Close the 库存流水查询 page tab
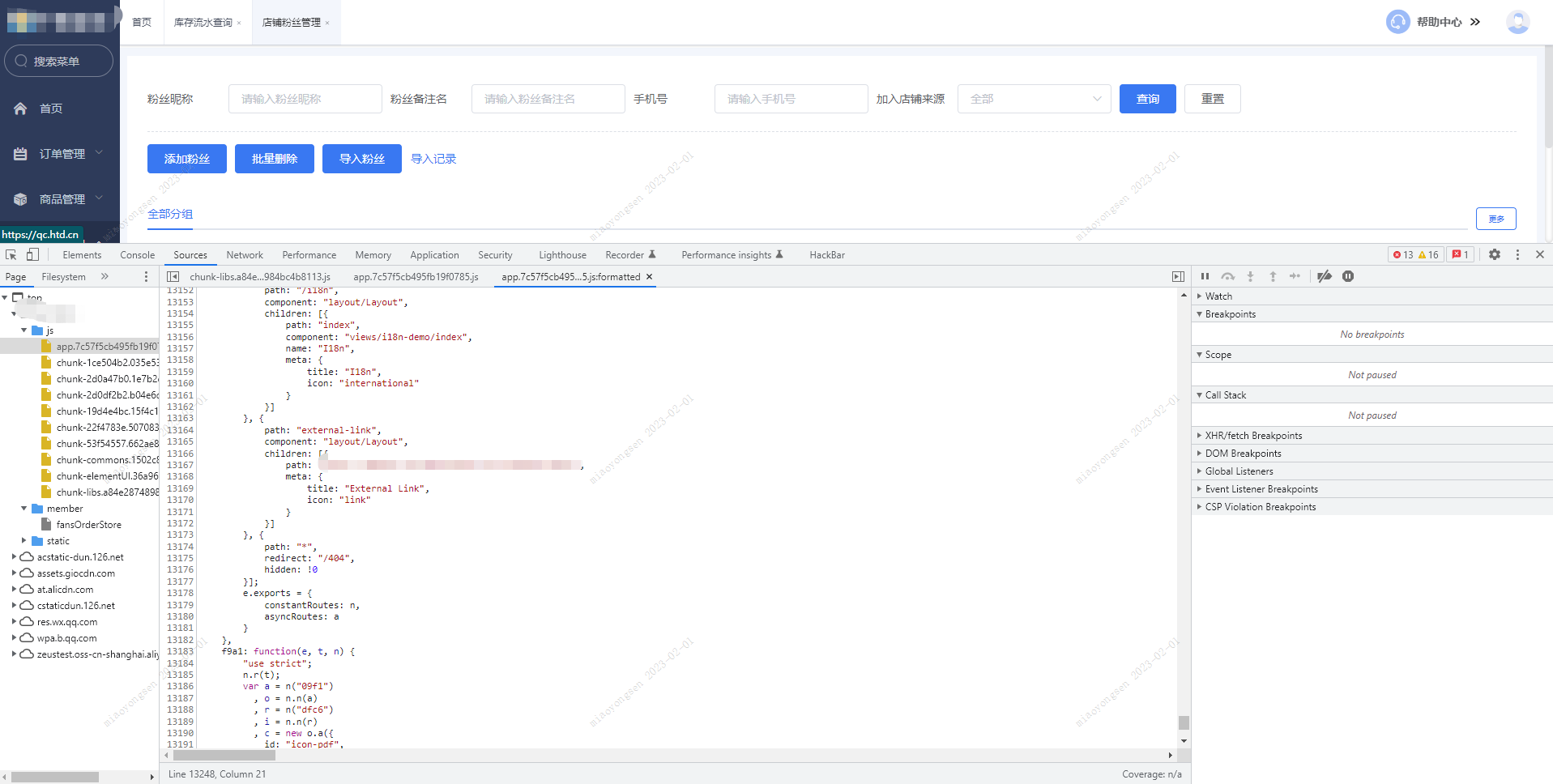 [239, 23]
